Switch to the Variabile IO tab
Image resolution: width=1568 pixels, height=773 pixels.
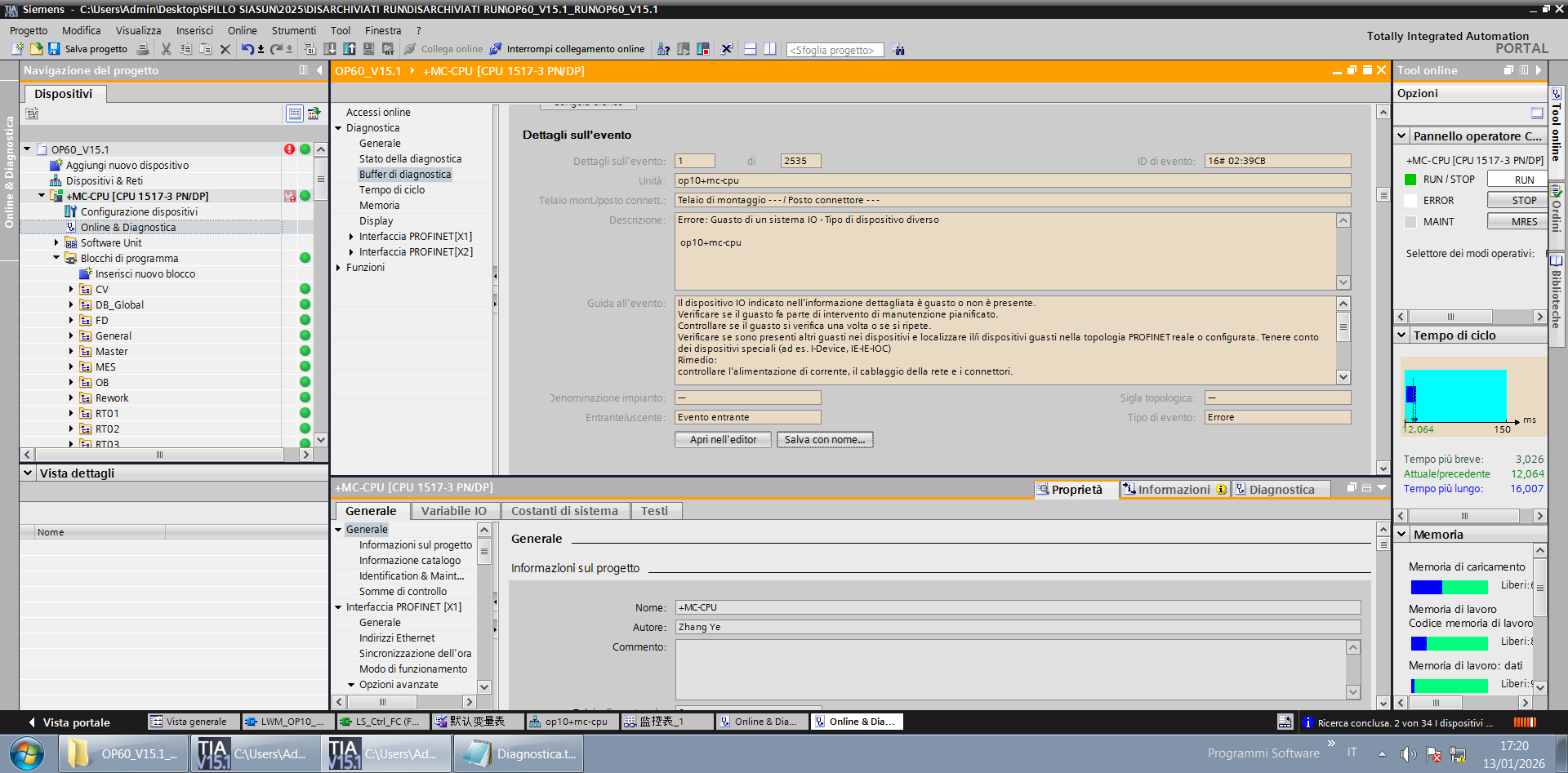(x=453, y=511)
